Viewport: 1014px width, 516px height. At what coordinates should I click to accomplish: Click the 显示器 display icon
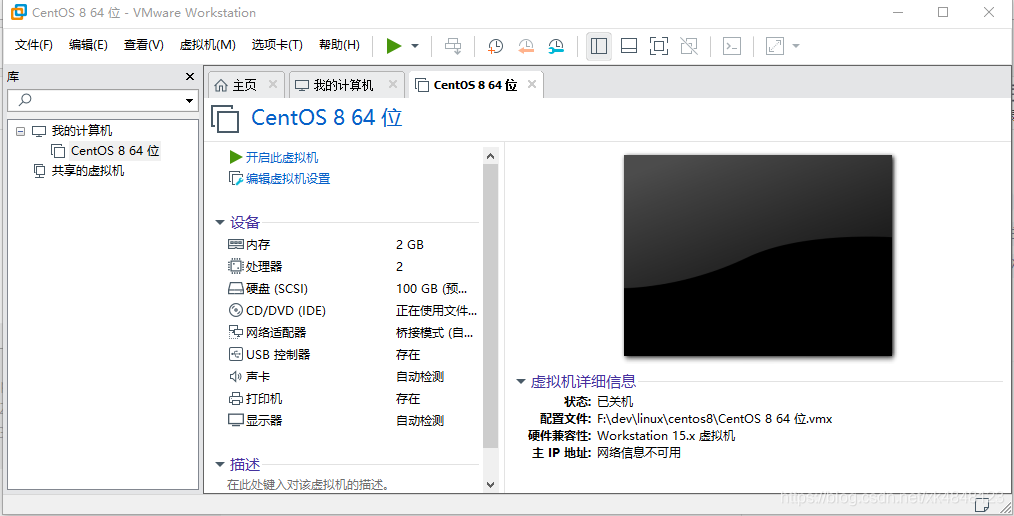tap(235, 420)
